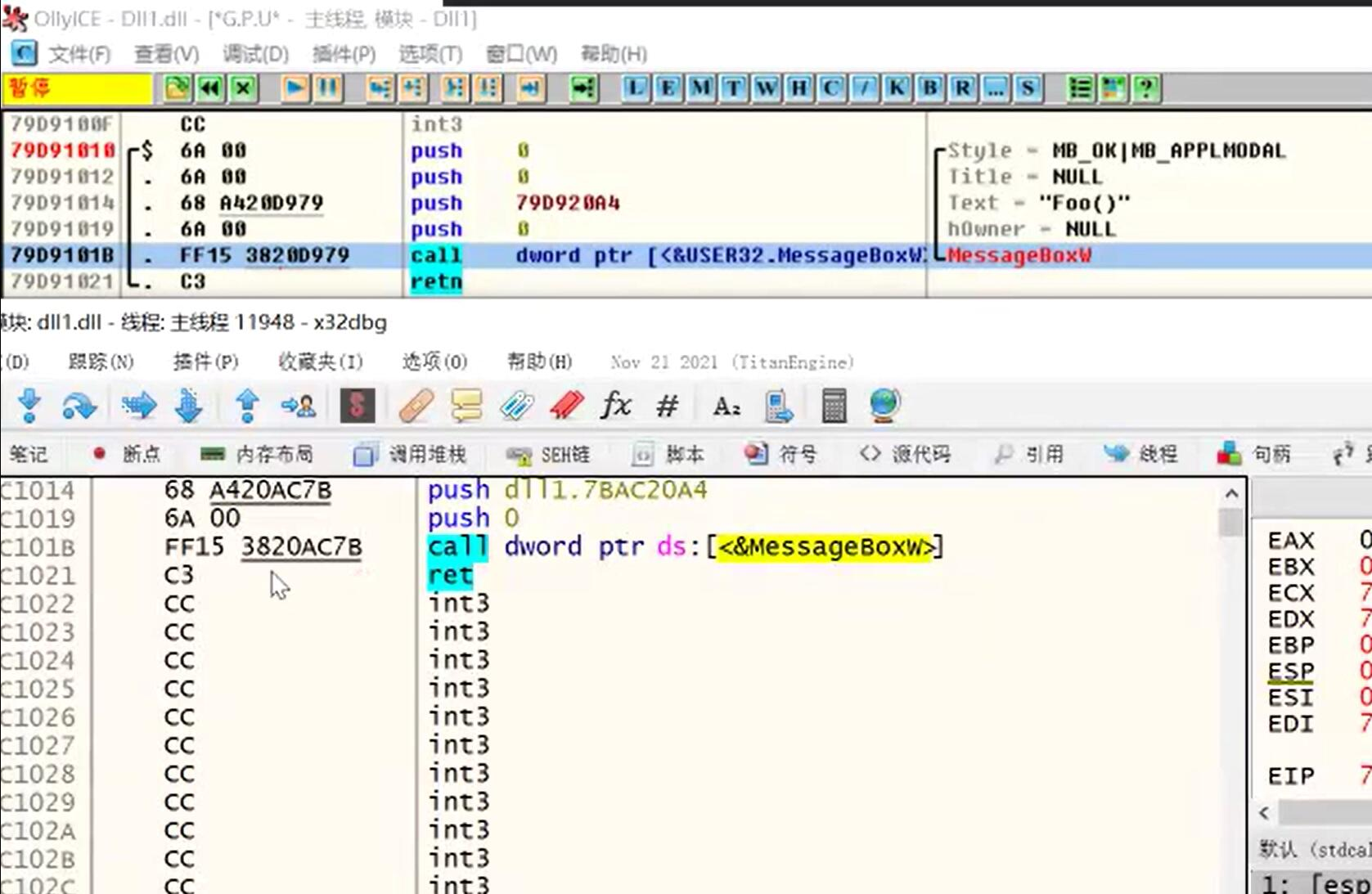Image resolution: width=1372 pixels, height=894 pixels.
Task: Trace into using the x32dbg right-arrow icon
Action: pyautogui.click(x=138, y=405)
